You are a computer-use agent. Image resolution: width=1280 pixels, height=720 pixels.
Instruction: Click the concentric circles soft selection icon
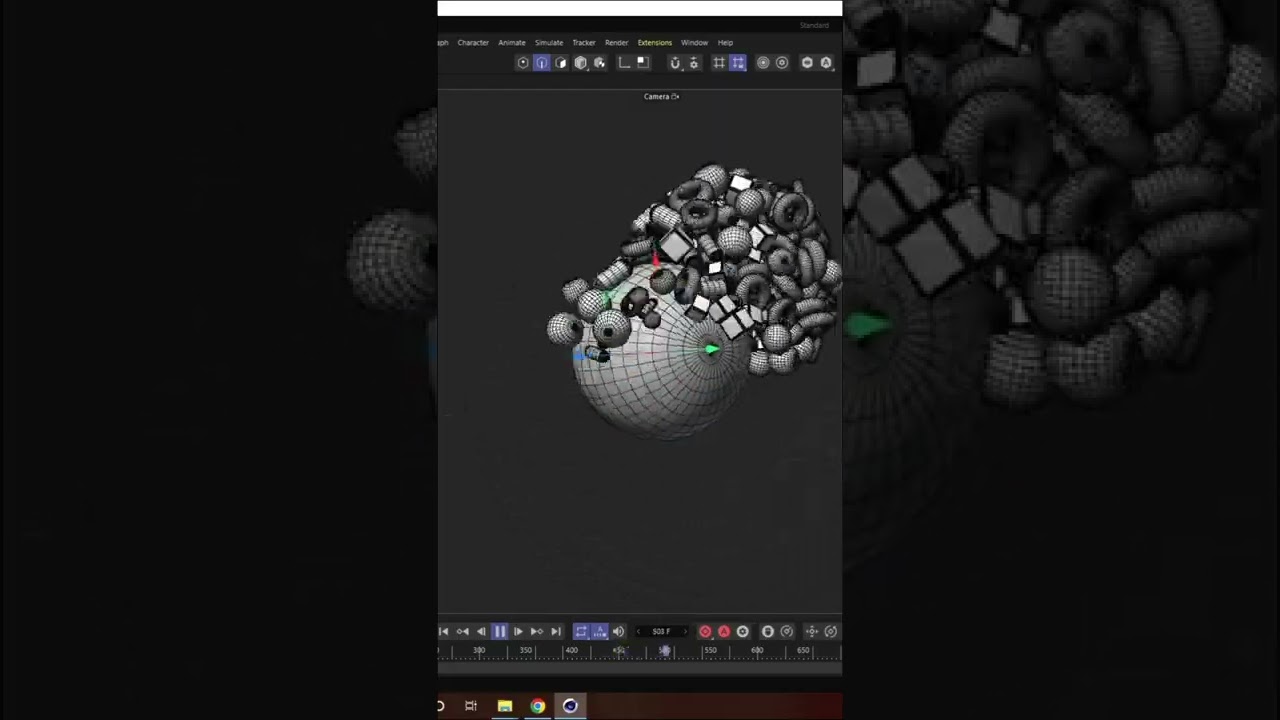click(763, 63)
